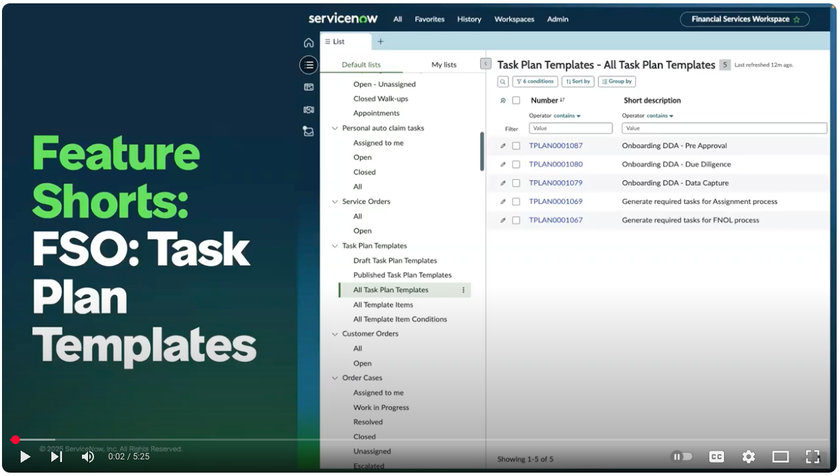The width and height of the screenshot is (840, 476).
Task: Collapse the lists side panel
Action: [485, 64]
